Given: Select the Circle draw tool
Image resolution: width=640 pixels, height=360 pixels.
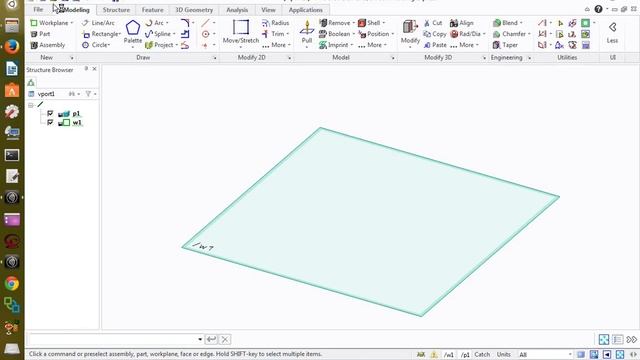Looking at the screenshot, I should 96,45.
